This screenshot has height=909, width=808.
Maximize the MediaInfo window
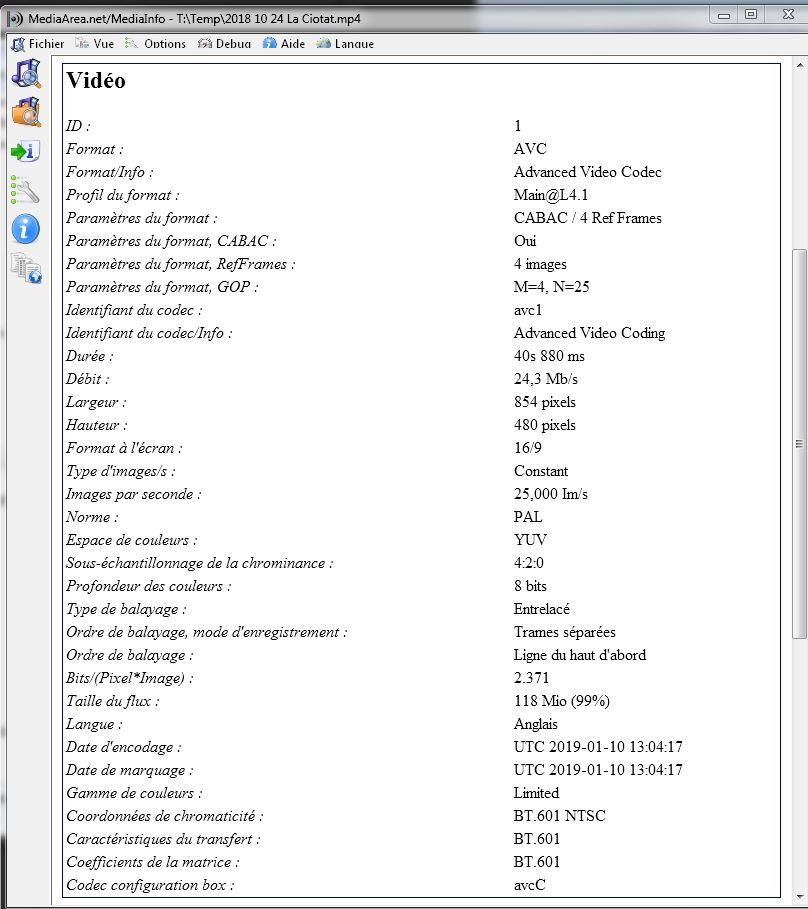(x=751, y=14)
